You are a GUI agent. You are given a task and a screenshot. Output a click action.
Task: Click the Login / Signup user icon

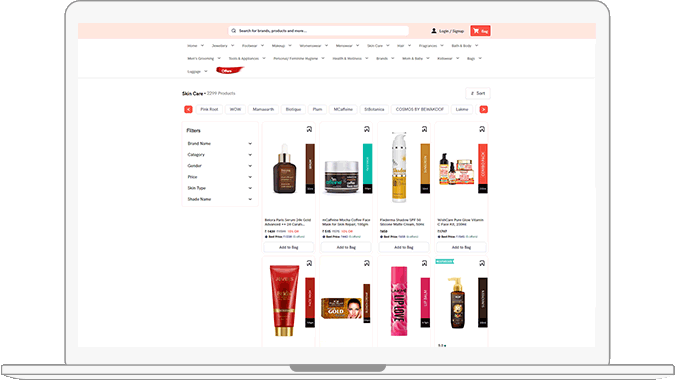(x=433, y=31)
